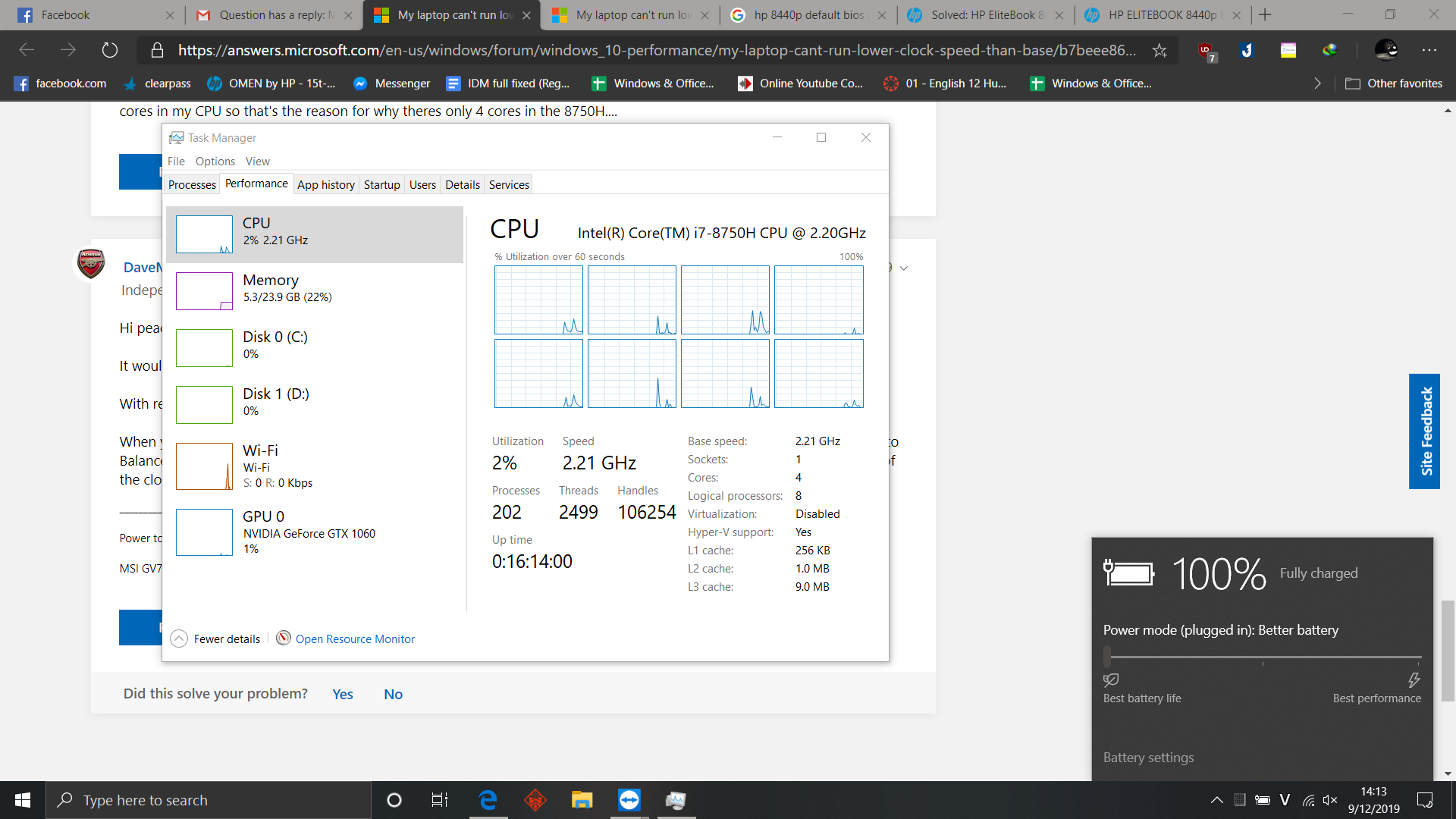Show hidden system tray icons

(x=1216, y=800)
